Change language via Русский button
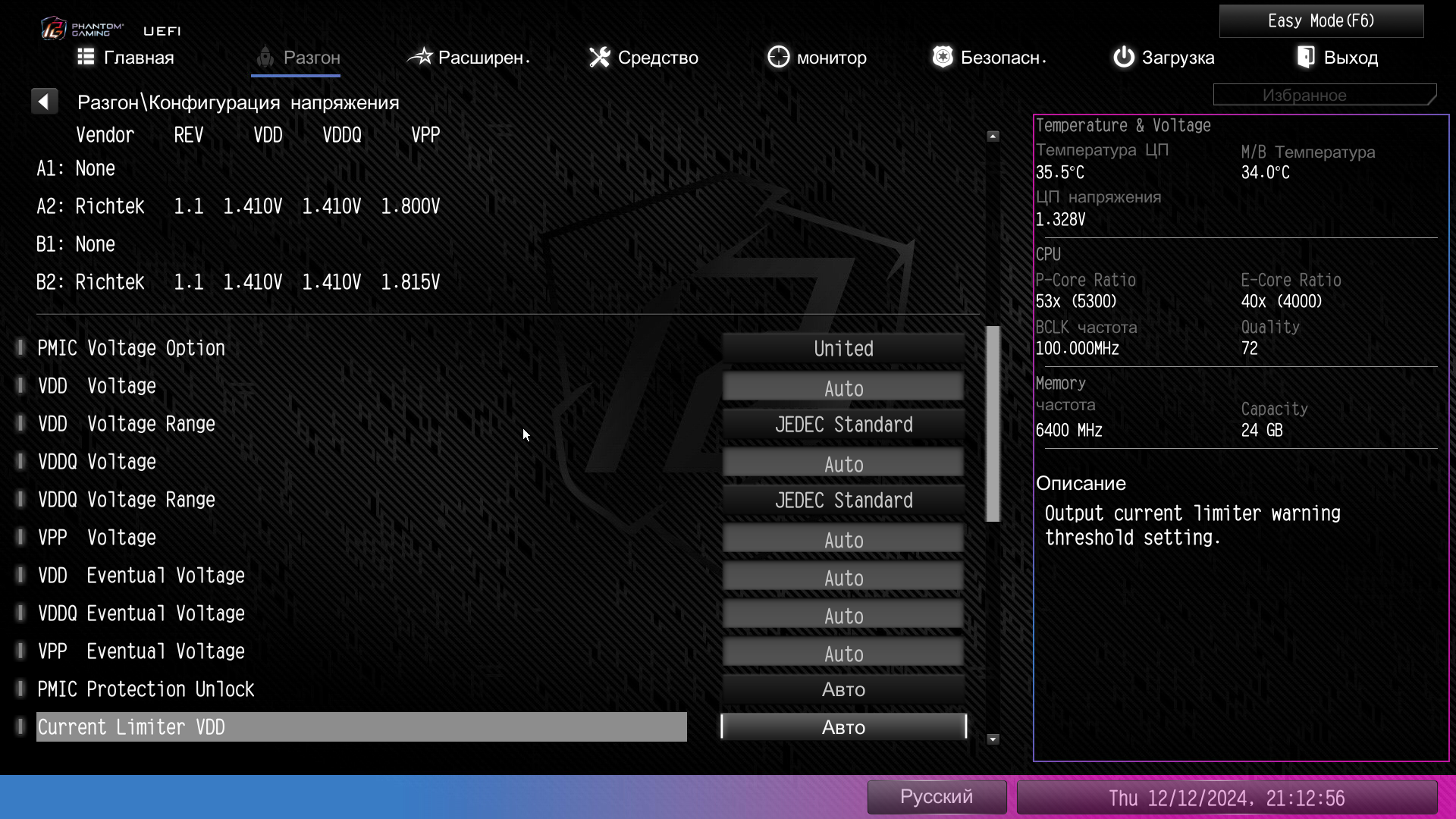 [937, 797]
